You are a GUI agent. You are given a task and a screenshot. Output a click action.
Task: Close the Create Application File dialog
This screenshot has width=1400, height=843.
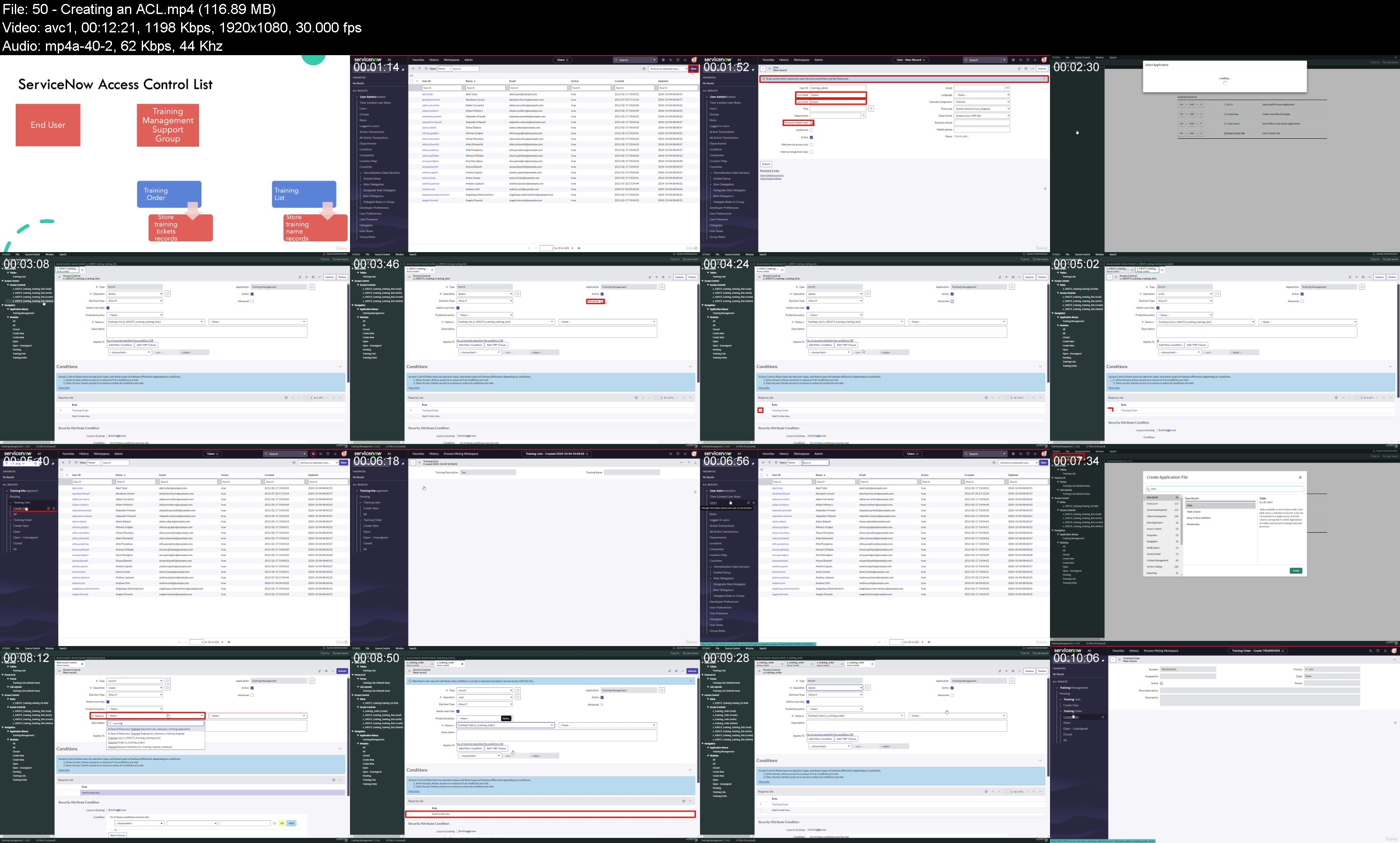1300,477
